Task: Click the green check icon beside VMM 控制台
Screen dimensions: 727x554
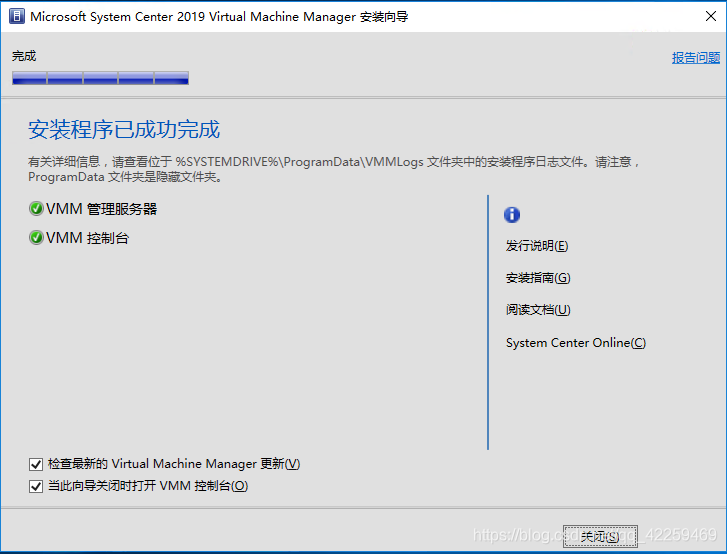Action: point(36,238)
